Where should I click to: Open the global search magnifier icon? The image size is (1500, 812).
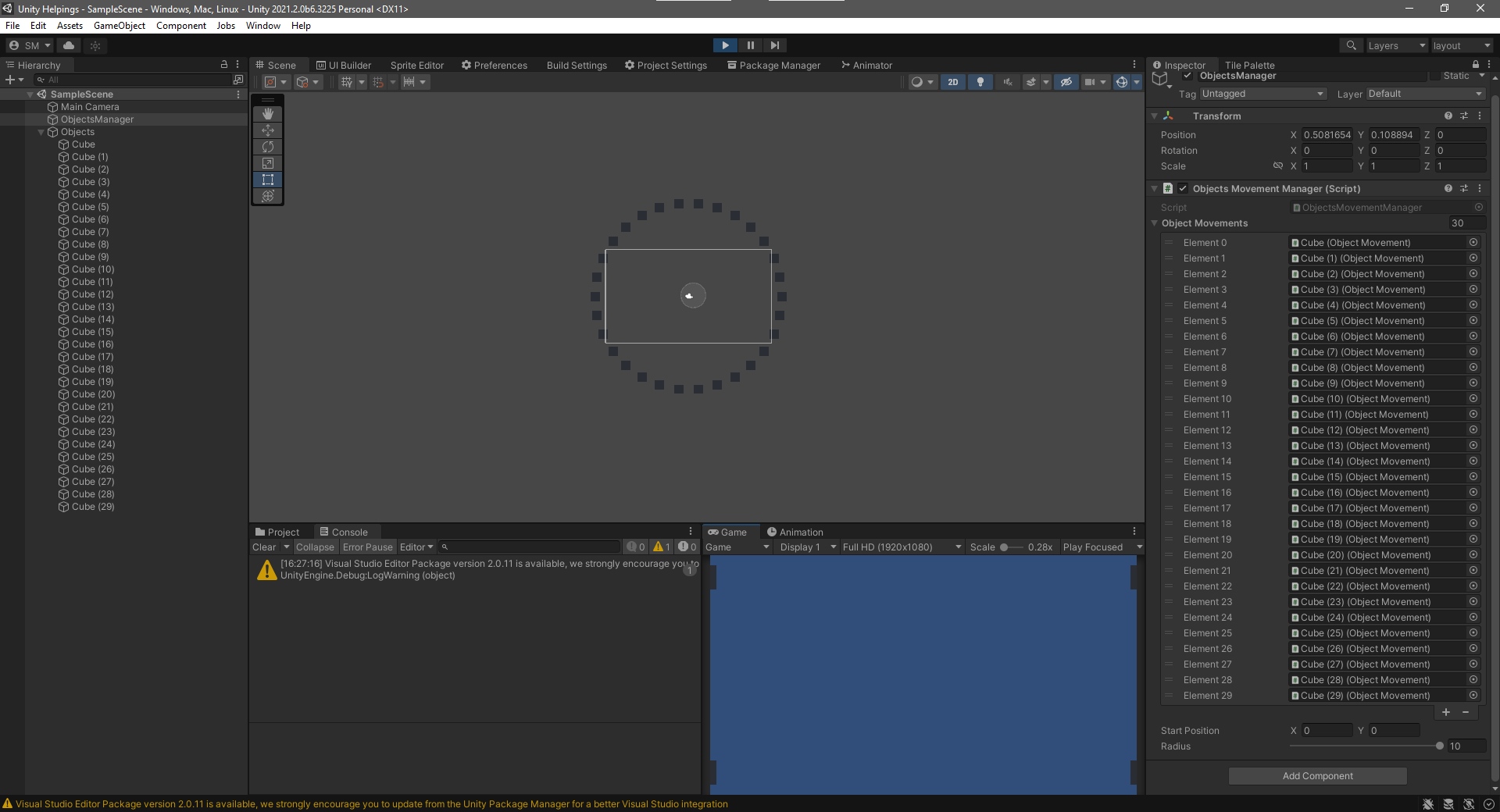pos(1351,45)
